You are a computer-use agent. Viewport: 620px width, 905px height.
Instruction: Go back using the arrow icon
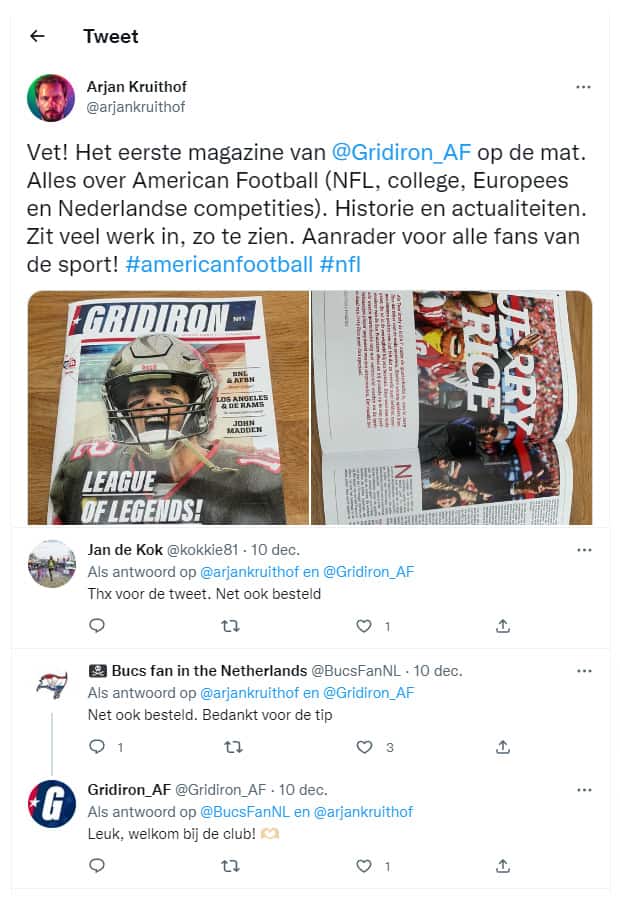pos(38,36)
